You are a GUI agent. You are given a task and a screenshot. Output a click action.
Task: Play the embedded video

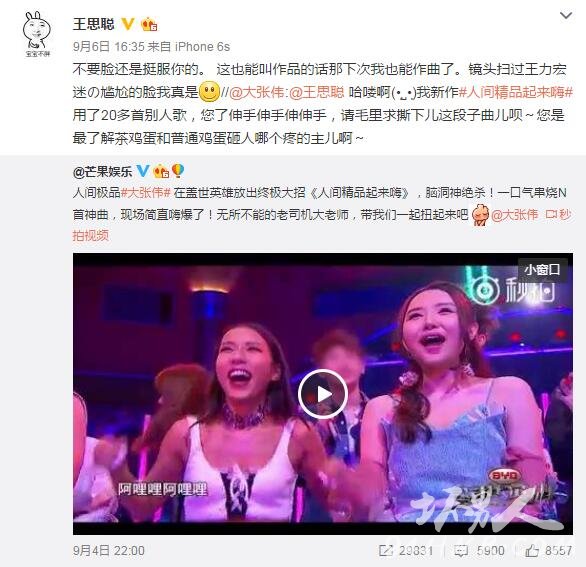[x=323, y=394]
